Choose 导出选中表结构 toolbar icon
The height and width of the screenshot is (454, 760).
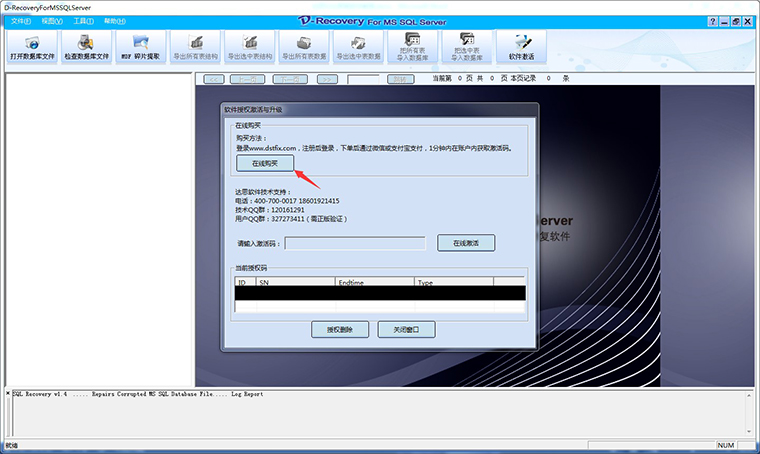[250, 47]
